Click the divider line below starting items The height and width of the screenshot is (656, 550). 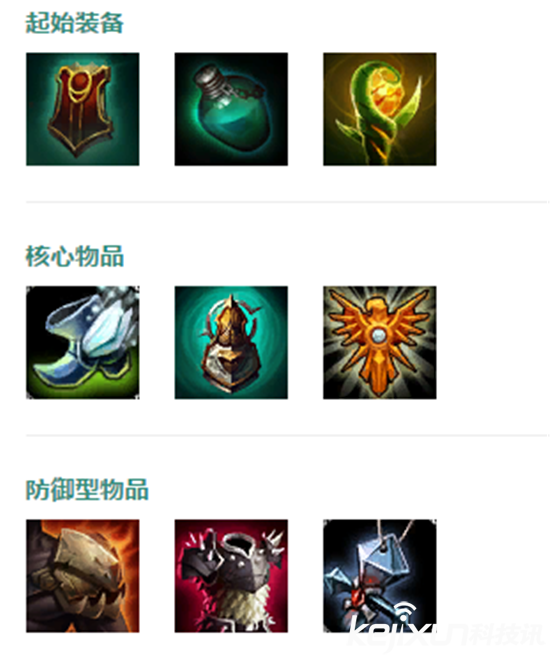pyautogui.click(x=288, y=202)
